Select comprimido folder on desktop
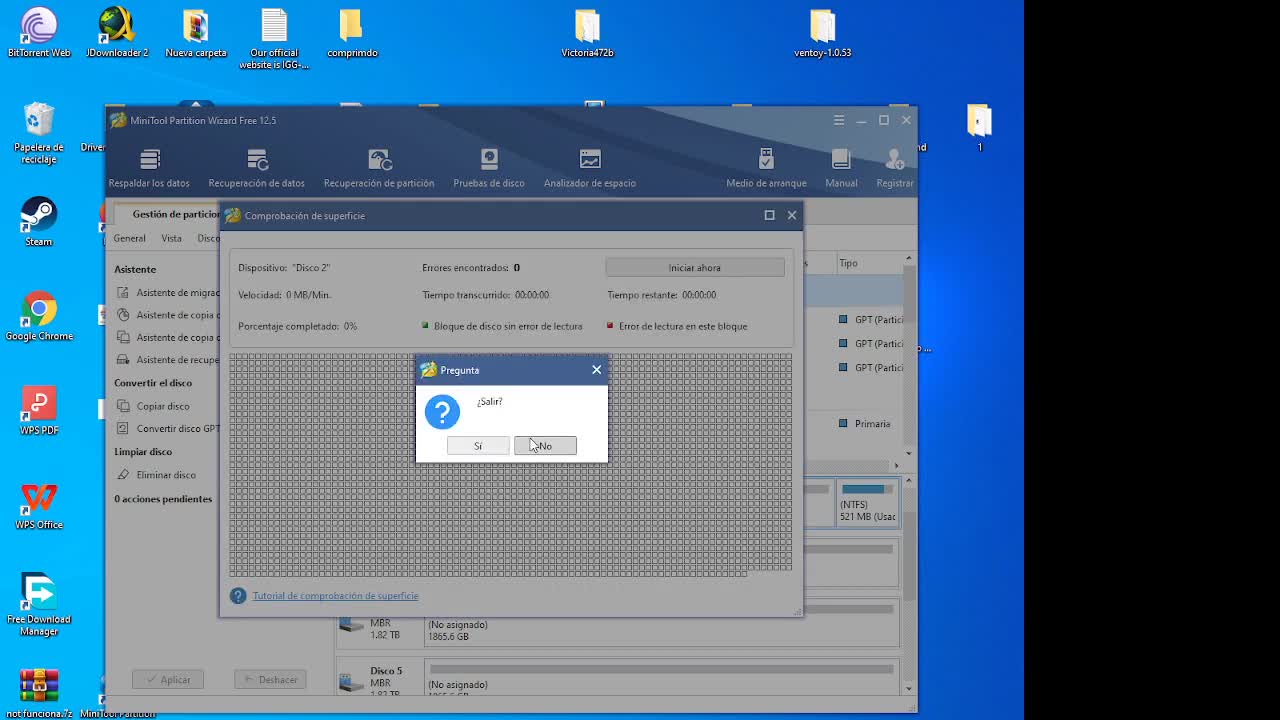Viewport: 1280px width, 720px height. [352, 33]
